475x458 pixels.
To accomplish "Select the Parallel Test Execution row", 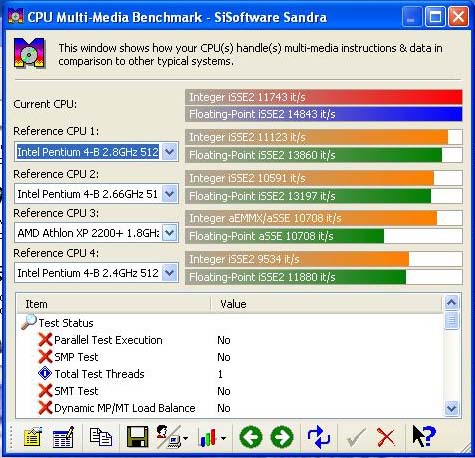I will pyautogui.click(x=230, y=340).
